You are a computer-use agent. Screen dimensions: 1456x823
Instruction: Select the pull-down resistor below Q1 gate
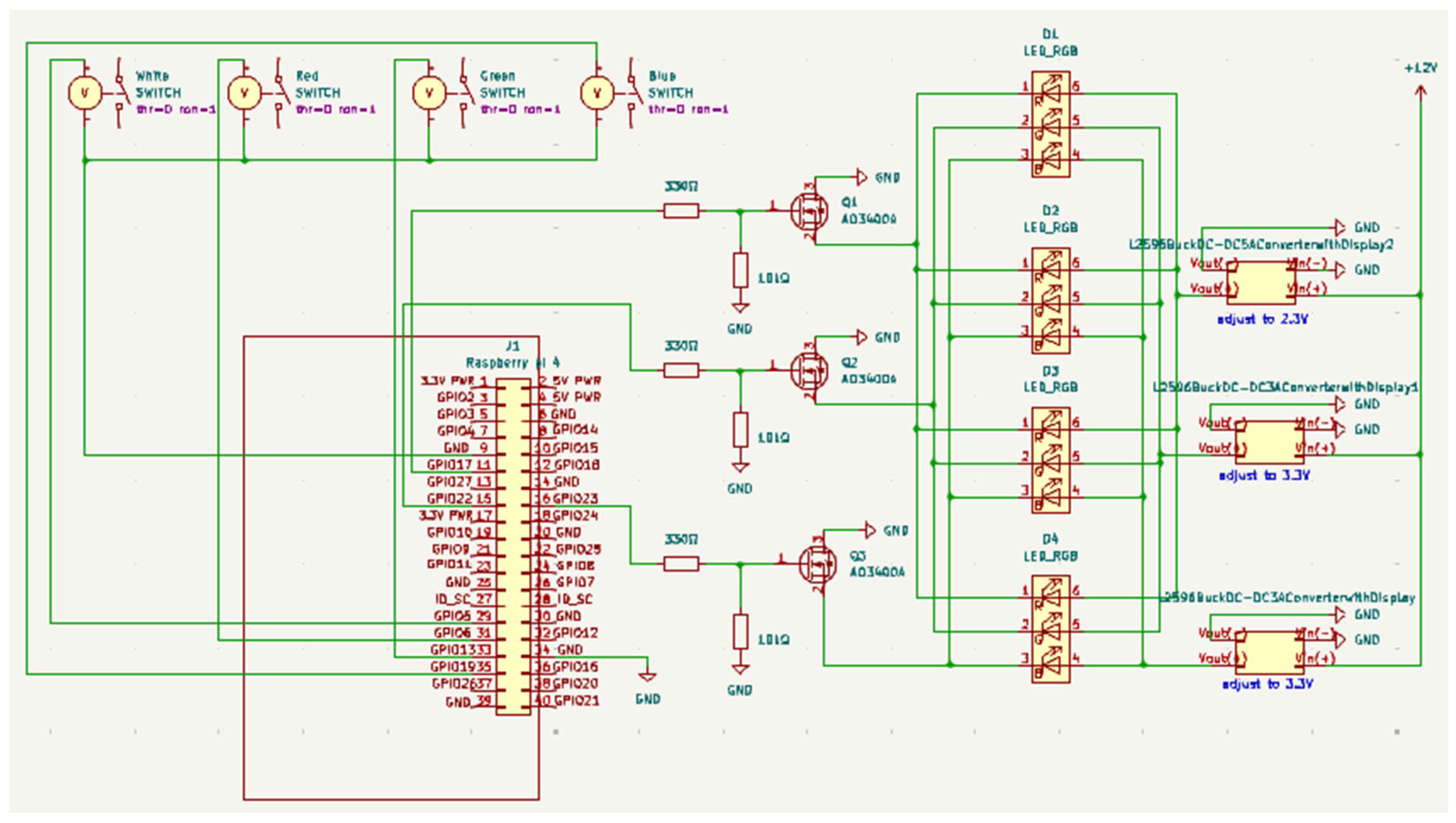click(740, 270)
